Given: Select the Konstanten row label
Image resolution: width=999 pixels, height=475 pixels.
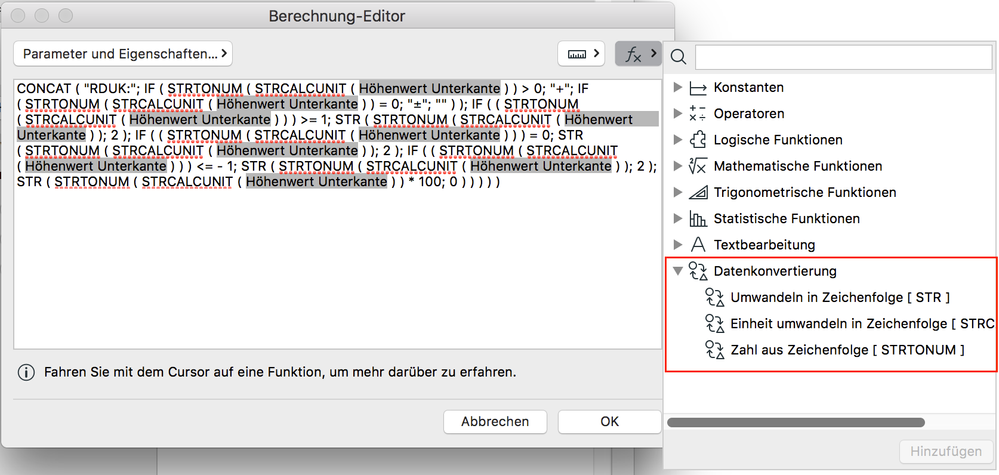Looking at the screenshot, I should click(749, 87).
